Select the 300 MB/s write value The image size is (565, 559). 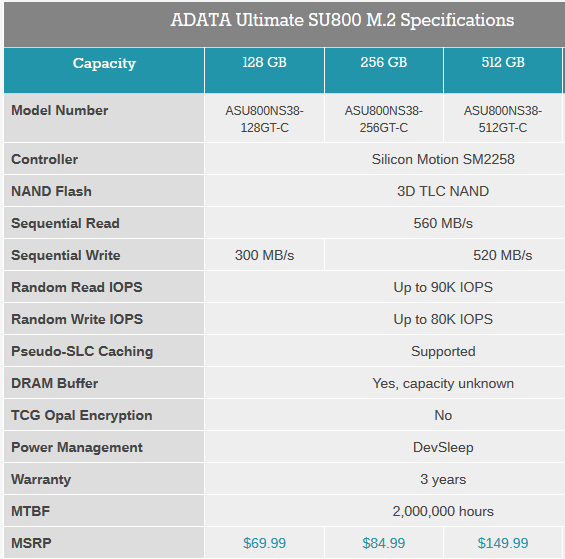pos(264,255)
